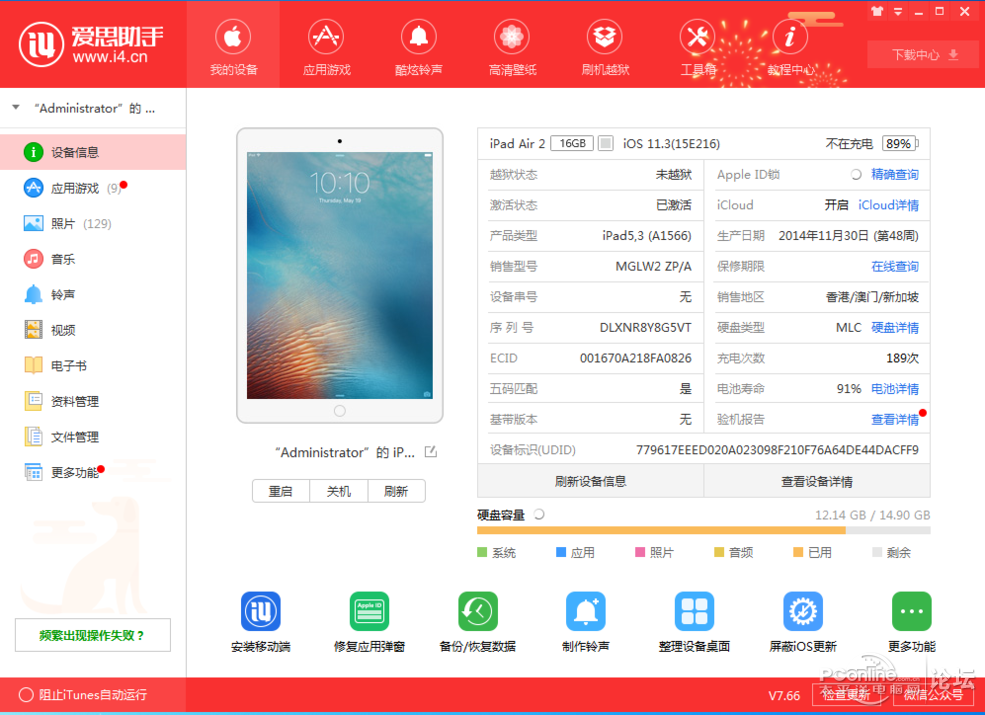Open 电子书 in the sidebar
Screen dimensions: 985x715
93,366
